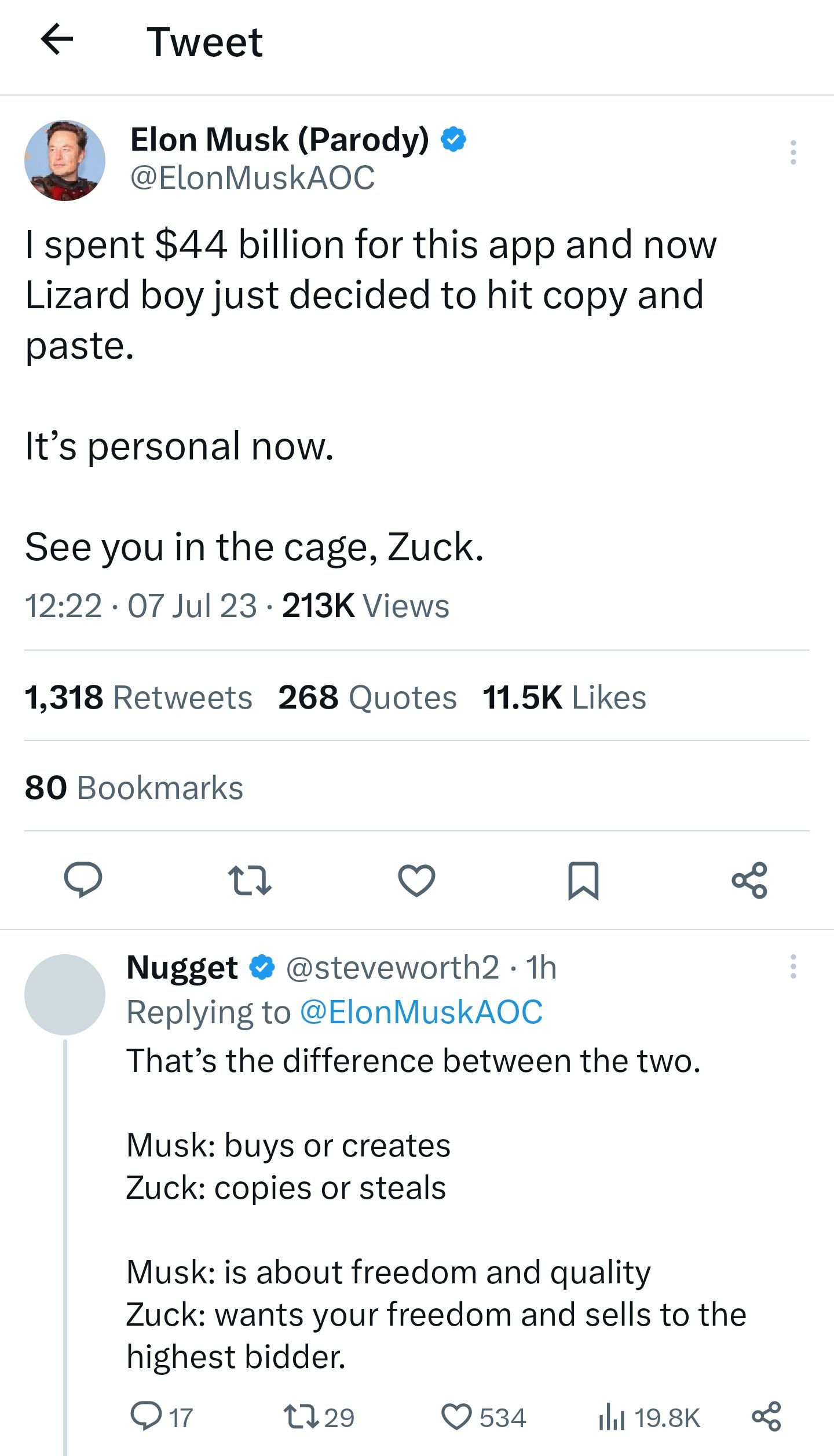Retweet Nugget's reply
The image size is (834, 1456).
click(x=301, y=1417)
